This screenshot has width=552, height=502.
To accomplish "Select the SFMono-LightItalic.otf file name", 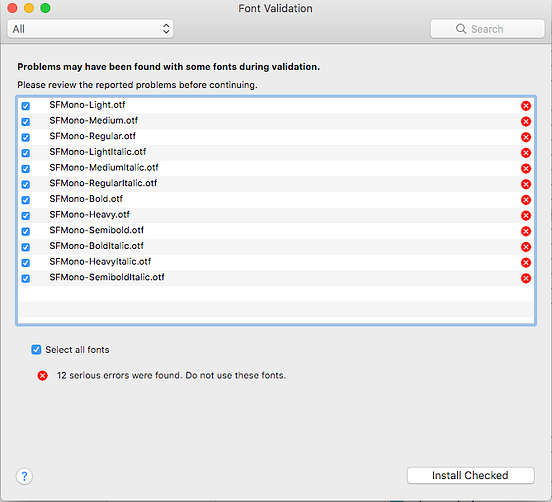I will (x=98, y=152).
